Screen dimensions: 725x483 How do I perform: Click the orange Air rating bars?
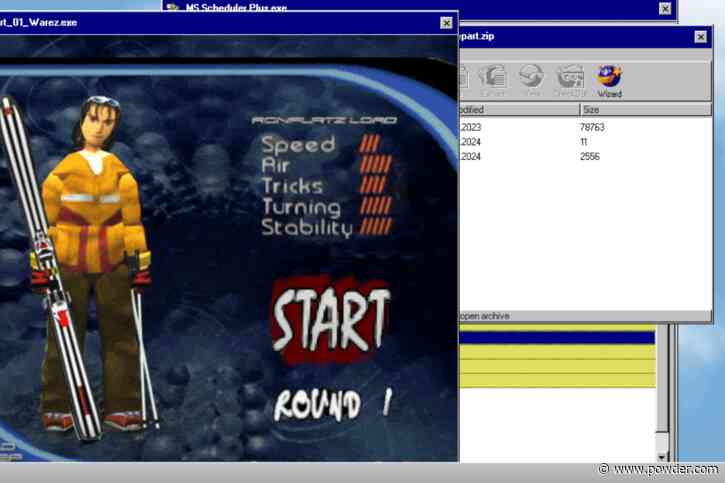(375, 165)
